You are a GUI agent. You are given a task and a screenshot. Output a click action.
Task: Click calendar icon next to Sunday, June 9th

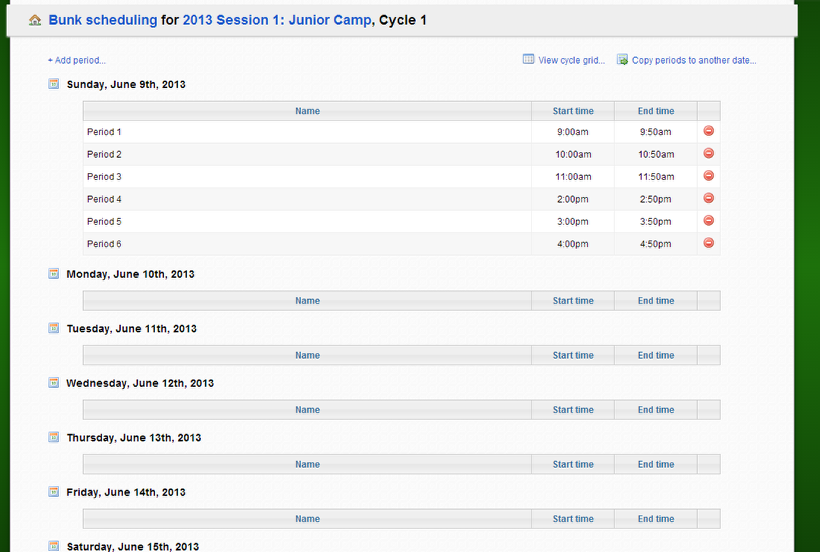pyautogui.click(x=54, y=84)
